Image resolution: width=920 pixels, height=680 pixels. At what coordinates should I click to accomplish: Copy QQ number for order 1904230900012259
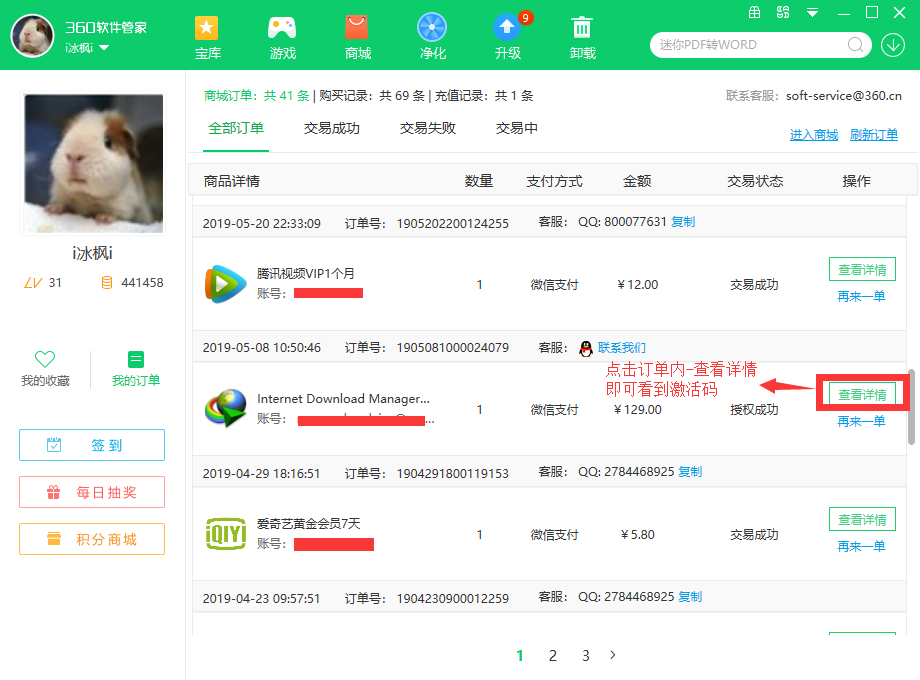tap(690, 597)
